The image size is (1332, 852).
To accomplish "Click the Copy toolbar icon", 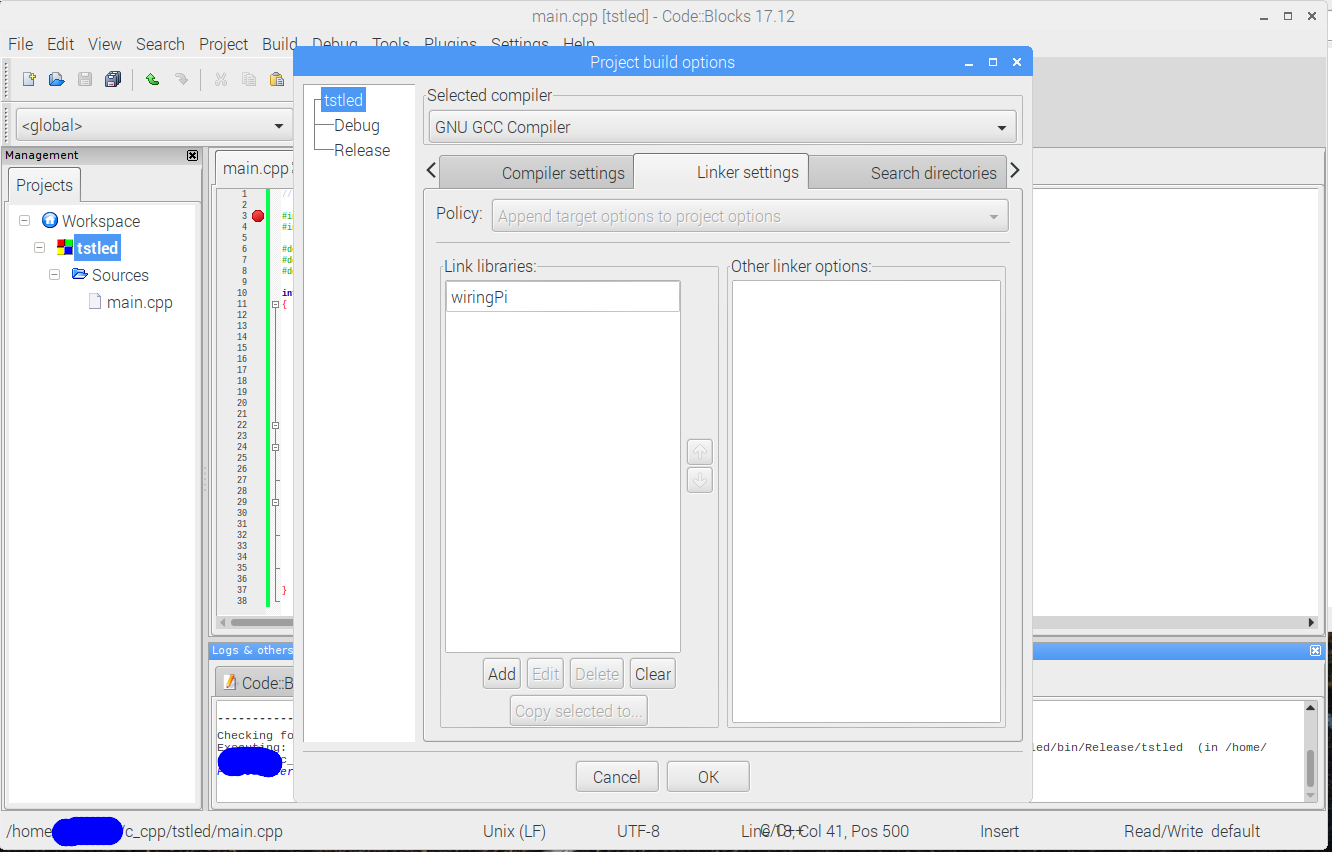I will 249,79.
